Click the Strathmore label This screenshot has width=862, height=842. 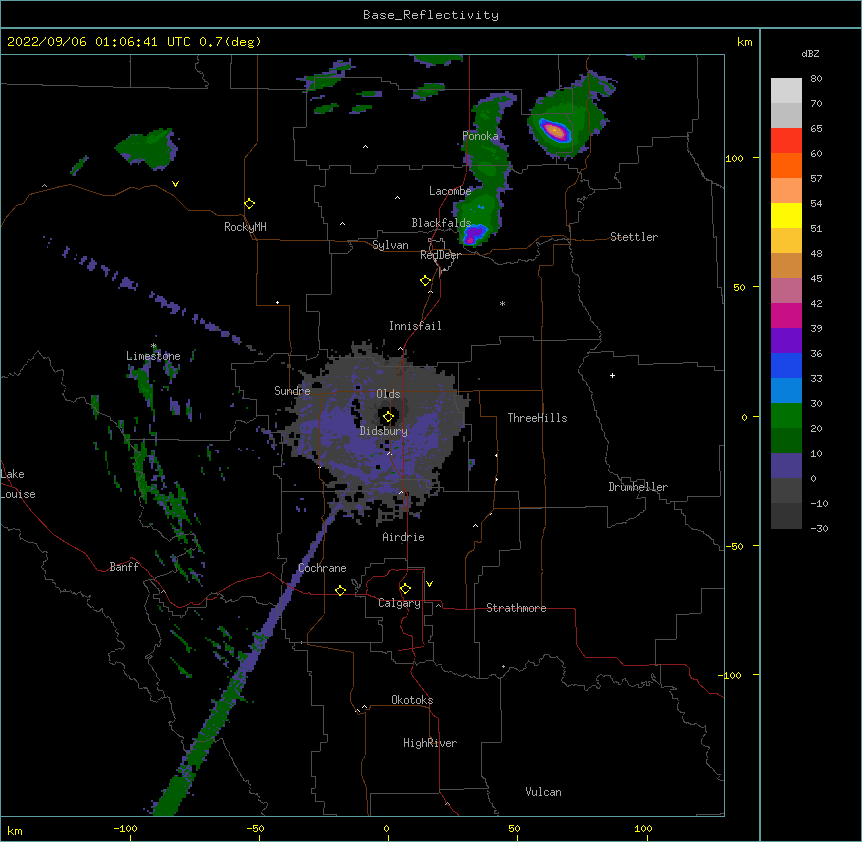point(516,608)
